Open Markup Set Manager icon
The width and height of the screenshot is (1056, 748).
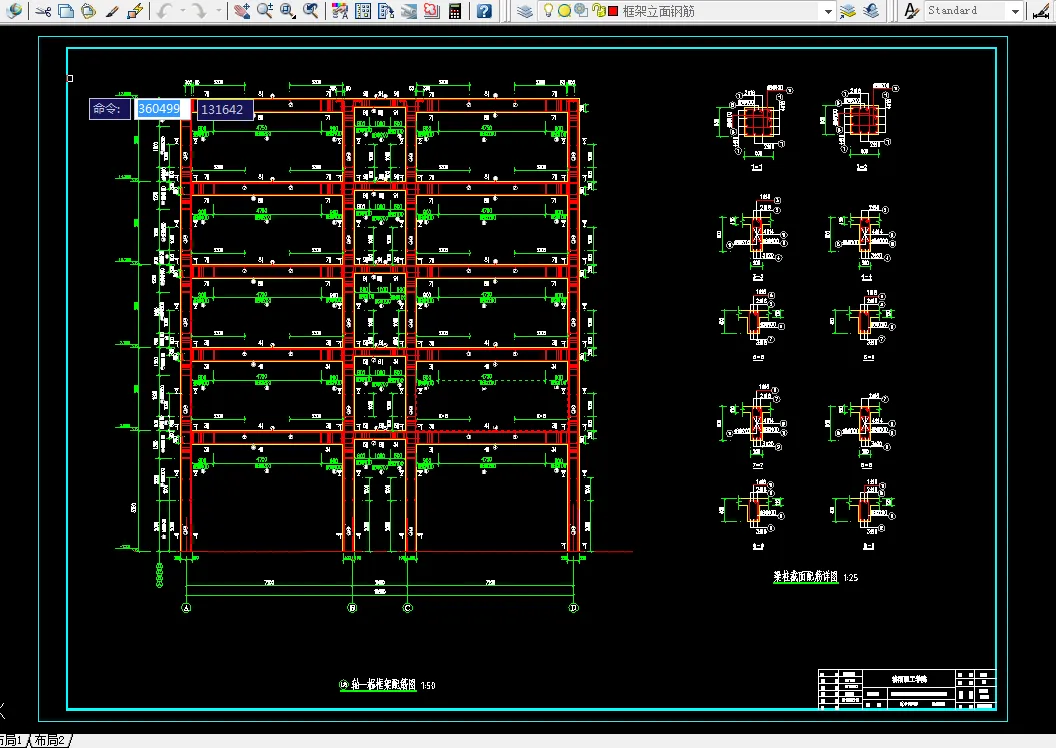(432, 11)
